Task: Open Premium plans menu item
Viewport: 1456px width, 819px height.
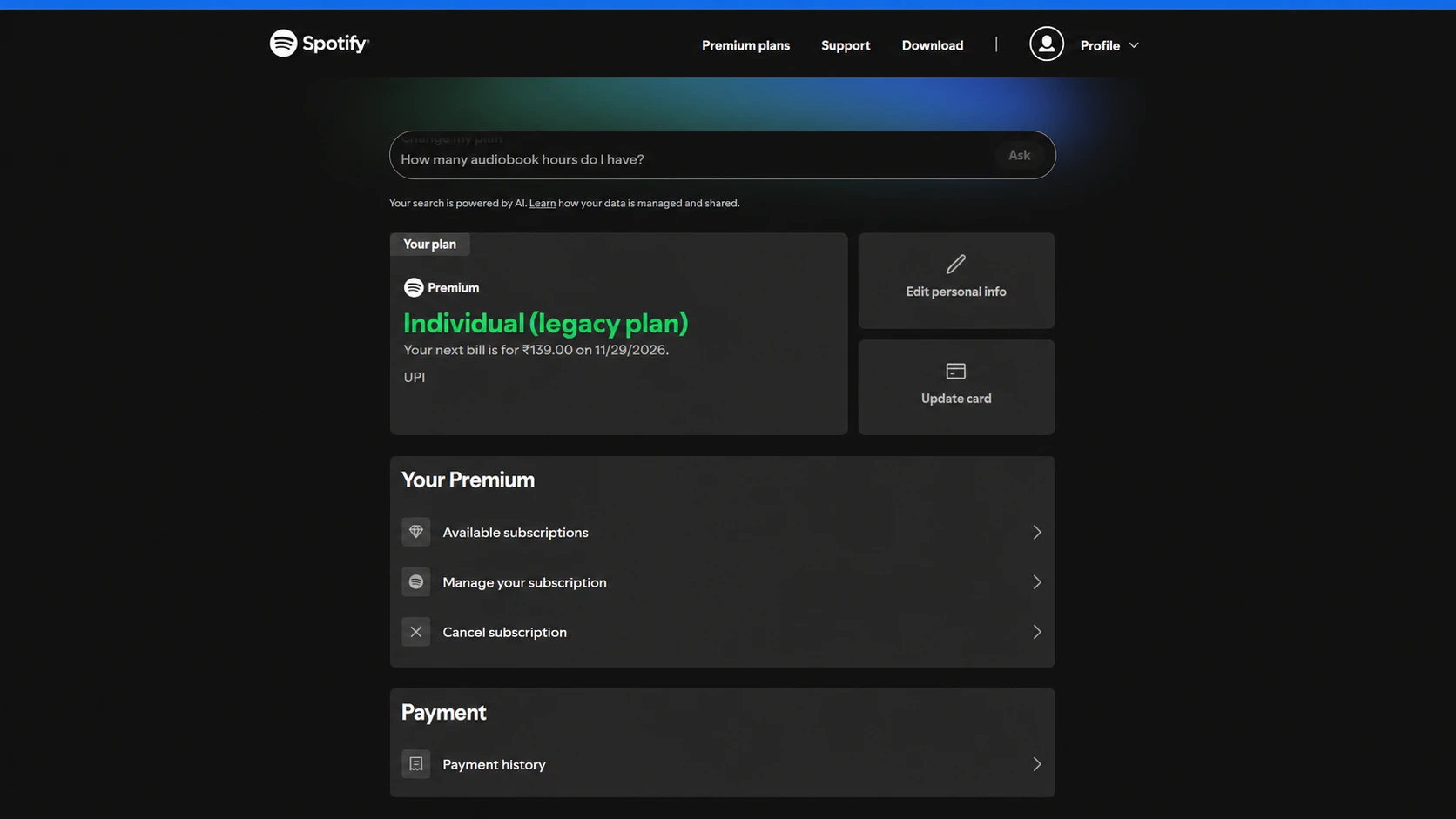Action: point(745,45)
